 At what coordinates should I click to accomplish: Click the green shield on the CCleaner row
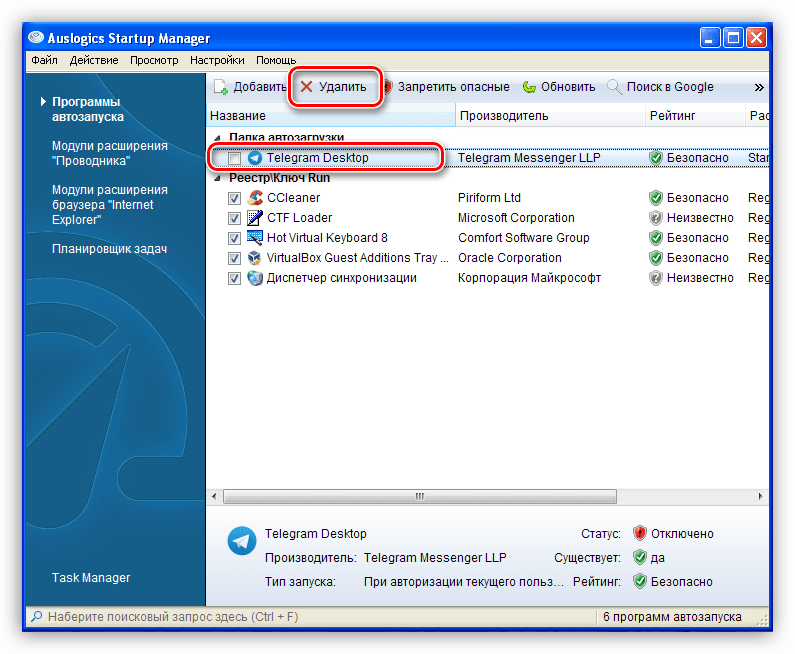click(x=656, y=198)
